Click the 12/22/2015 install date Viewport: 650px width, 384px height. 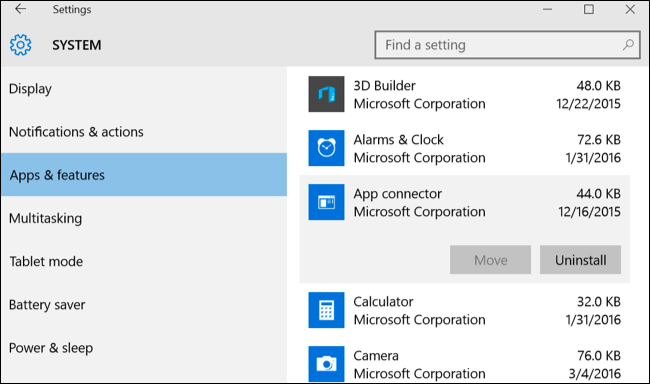point(589,104)
